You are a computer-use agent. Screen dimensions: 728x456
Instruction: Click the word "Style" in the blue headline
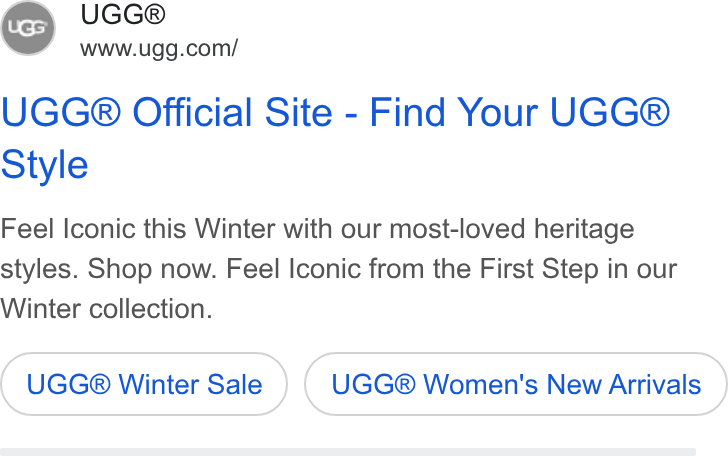click(44, 164)
